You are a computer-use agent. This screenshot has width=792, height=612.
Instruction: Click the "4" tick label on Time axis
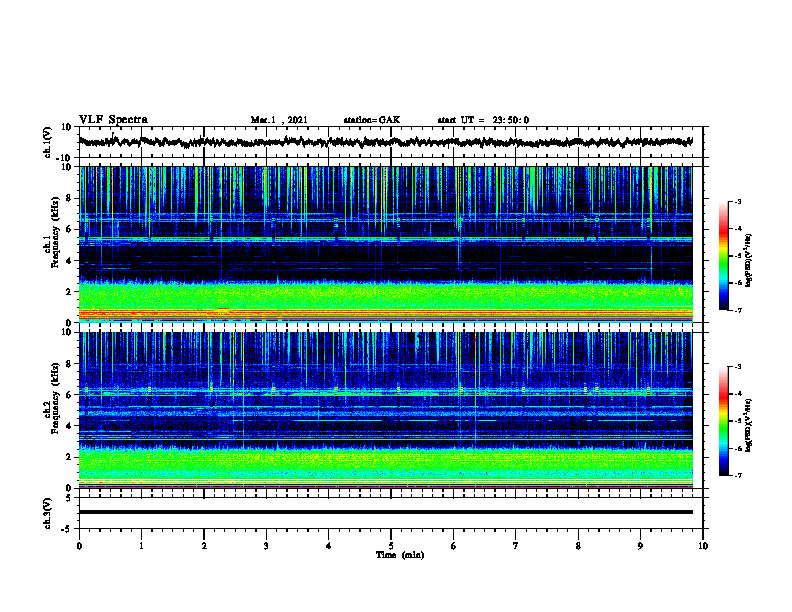[x=329, y=546]
